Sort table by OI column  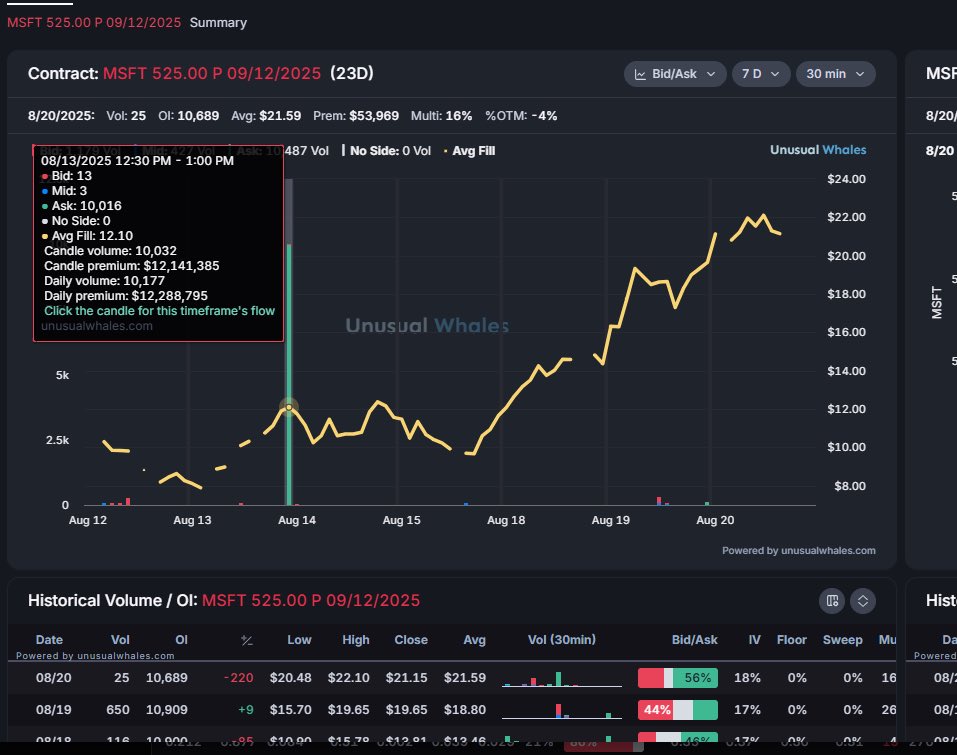pyautogui.click(x=181, y=640)
